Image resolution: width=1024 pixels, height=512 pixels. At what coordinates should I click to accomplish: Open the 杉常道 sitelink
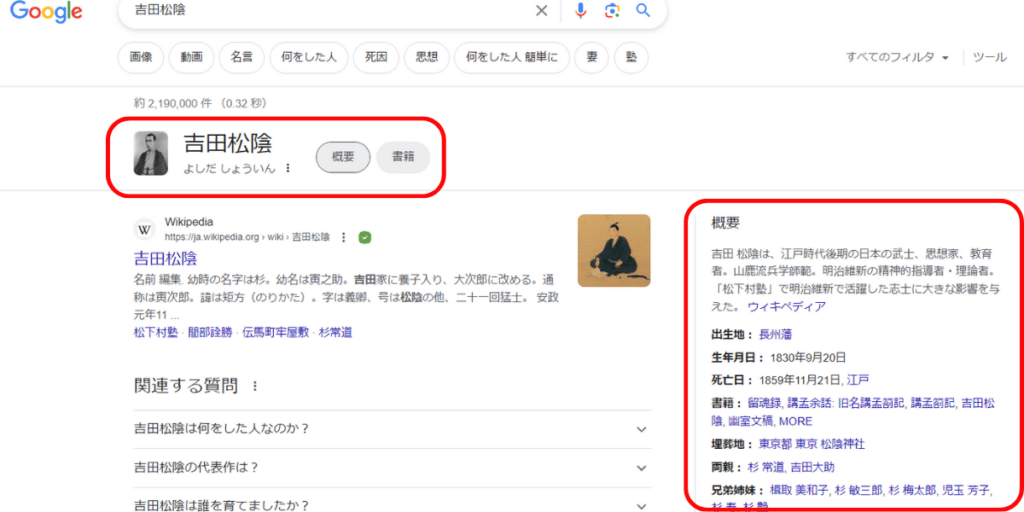[x=336, y=332]
